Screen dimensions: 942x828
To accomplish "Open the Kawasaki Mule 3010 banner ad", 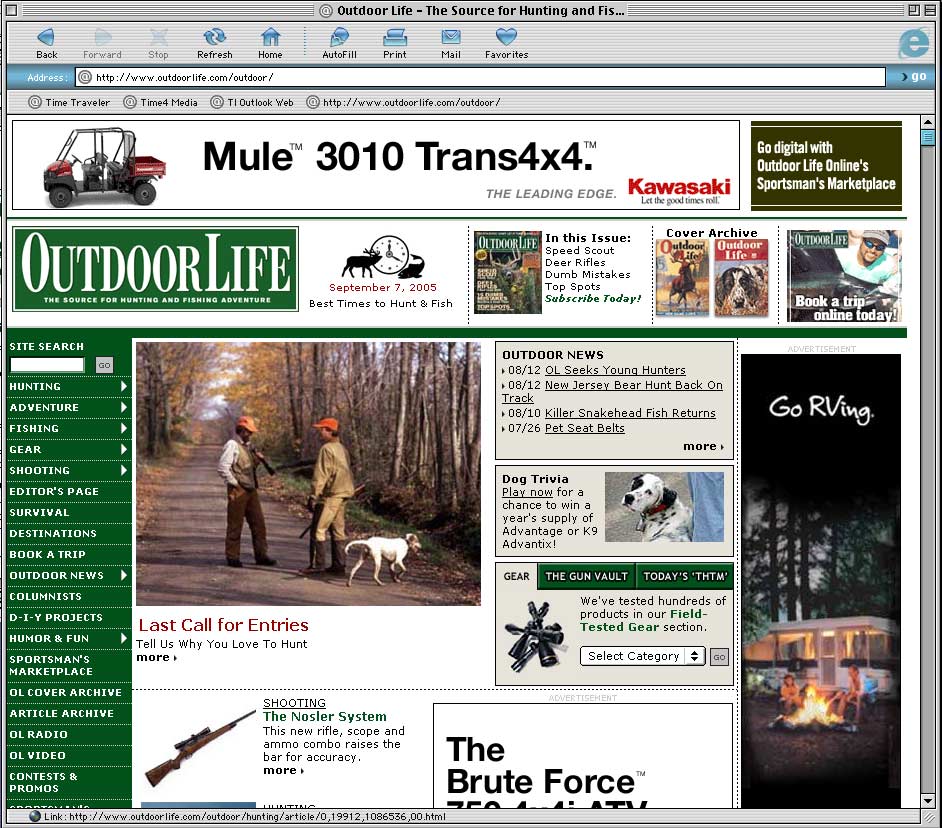I will click(376, 165).
